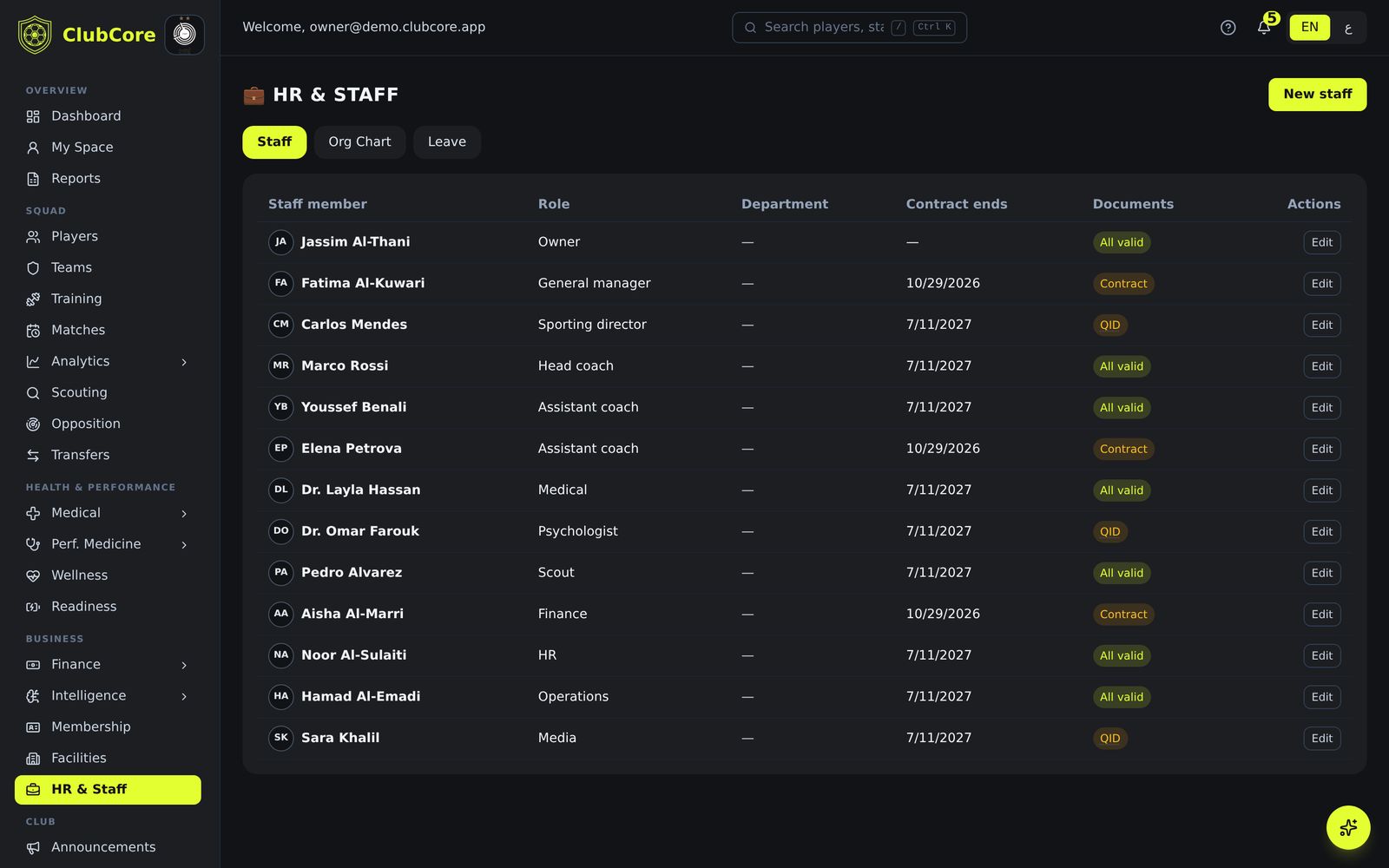The height and width of the screenshot is (868, 1389).
Task: Click the ClubCore logo text
Action: point(109,35)
